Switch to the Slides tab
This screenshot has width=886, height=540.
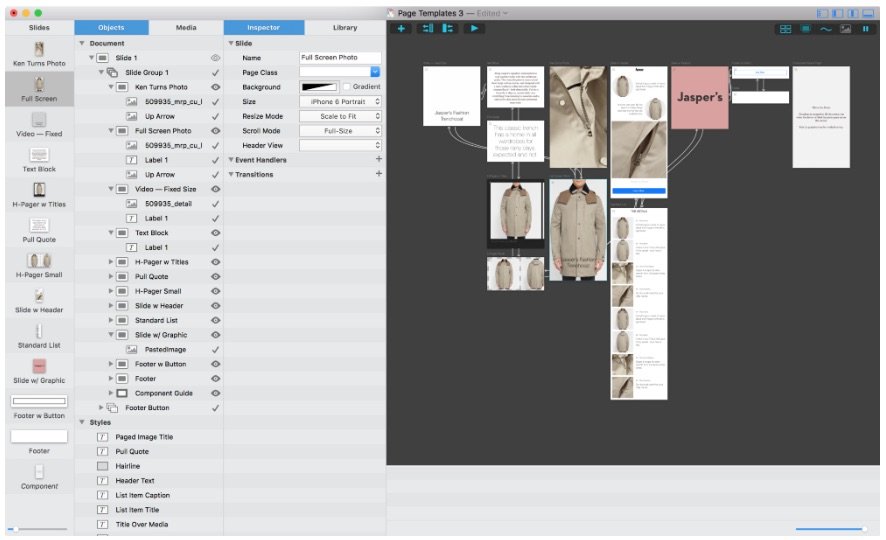click(39, 27)
